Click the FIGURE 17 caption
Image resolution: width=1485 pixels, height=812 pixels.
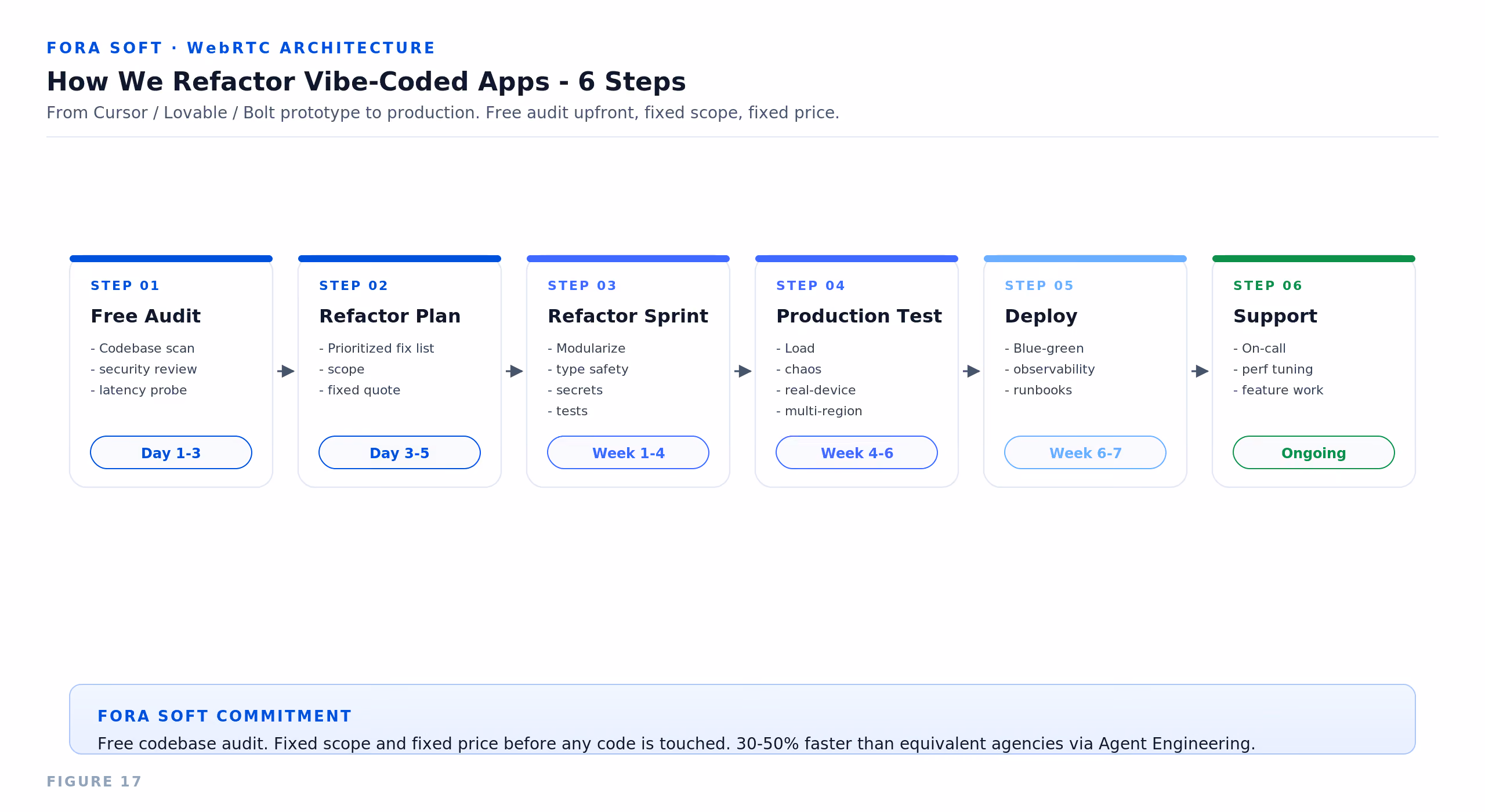click(x=94, y=781)
